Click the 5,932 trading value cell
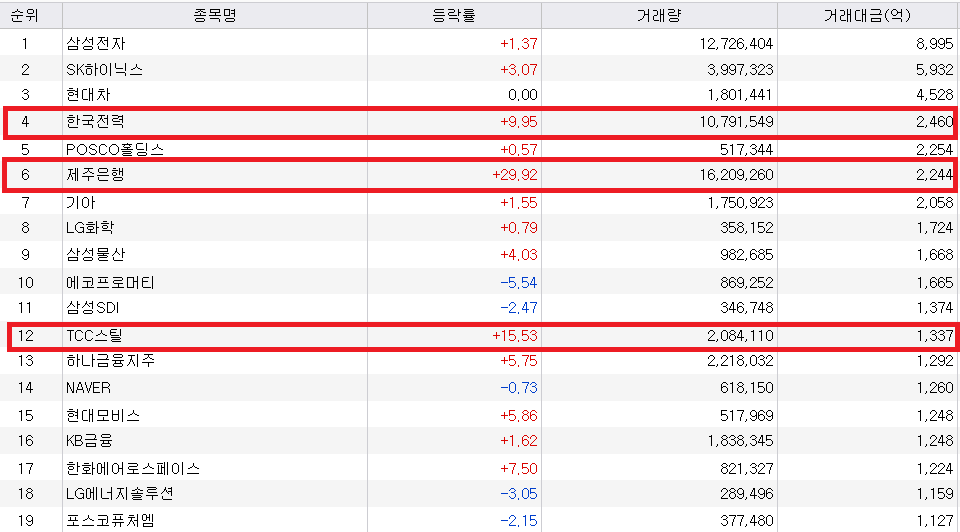 point(935,70)
